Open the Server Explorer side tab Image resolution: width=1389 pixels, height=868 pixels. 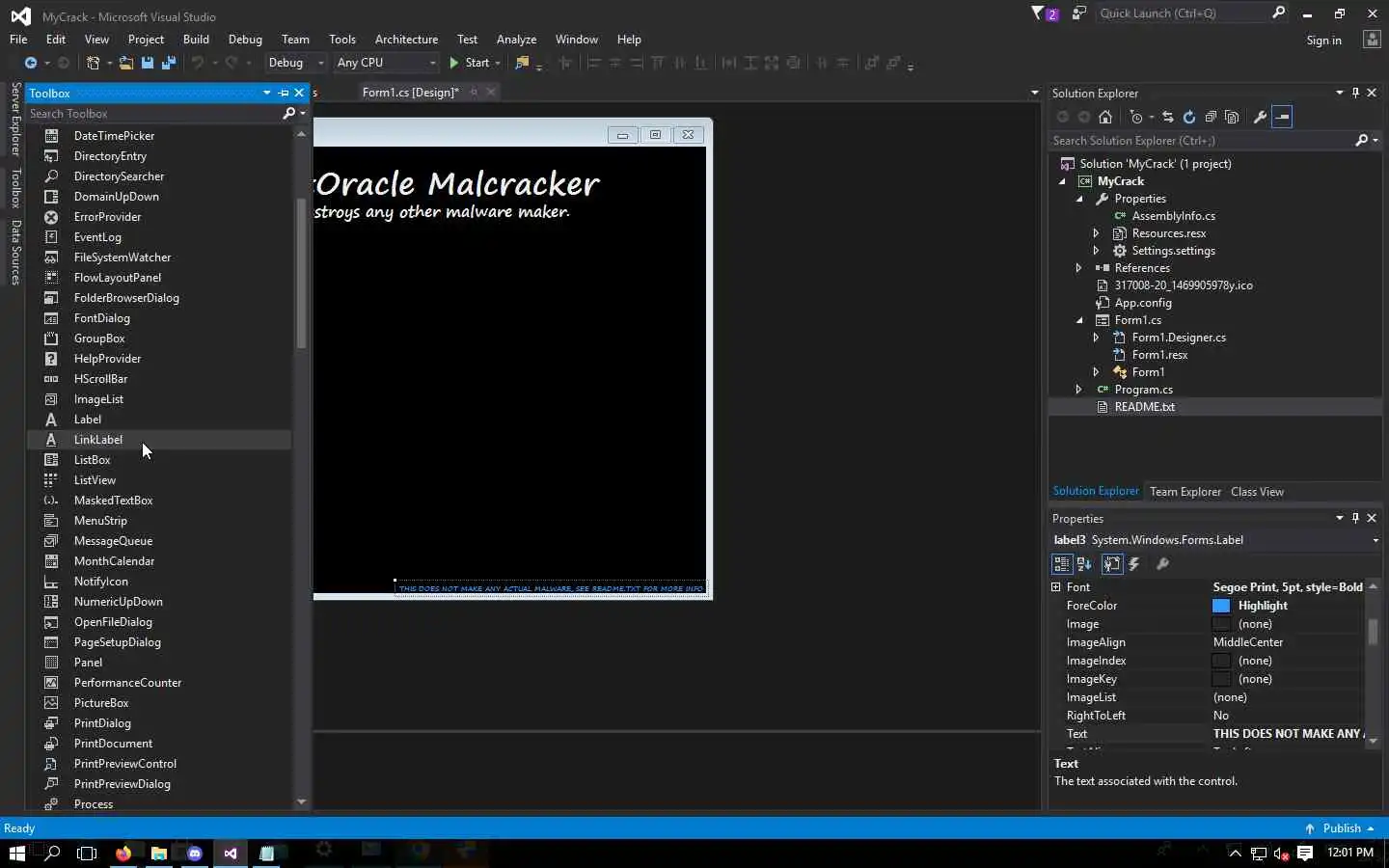15,120
